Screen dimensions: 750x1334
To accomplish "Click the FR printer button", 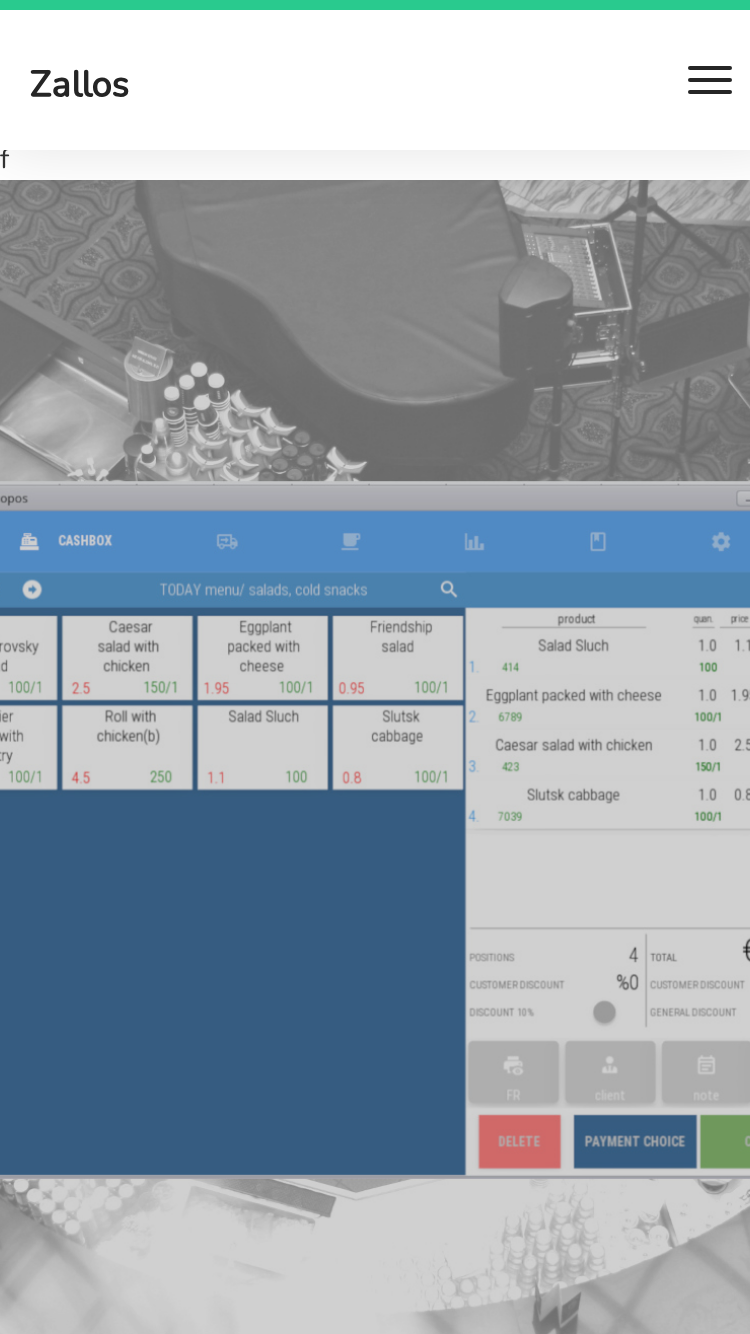I will coord(513,1072).
